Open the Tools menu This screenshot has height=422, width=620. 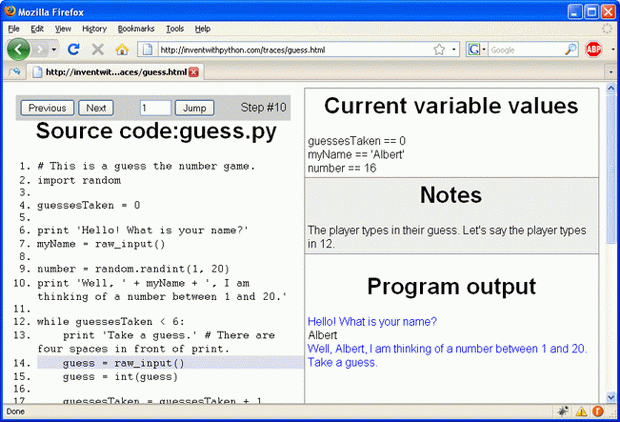[x=175, y=29]
